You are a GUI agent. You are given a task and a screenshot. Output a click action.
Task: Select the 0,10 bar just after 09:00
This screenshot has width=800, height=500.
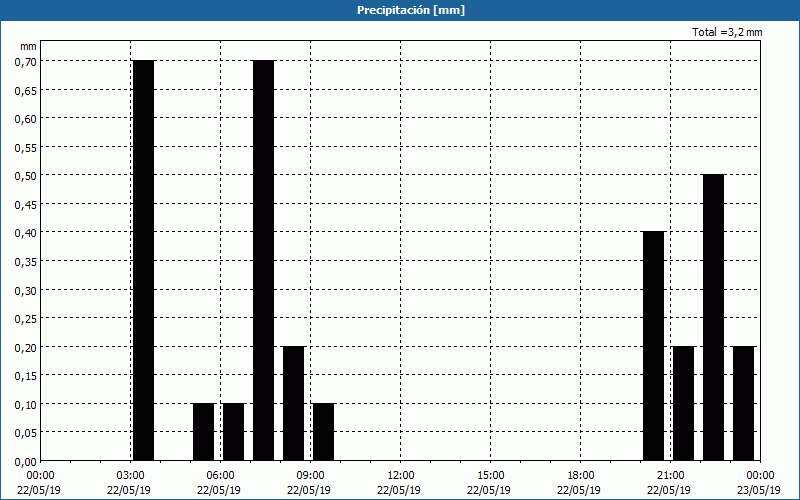pos(323,432)
